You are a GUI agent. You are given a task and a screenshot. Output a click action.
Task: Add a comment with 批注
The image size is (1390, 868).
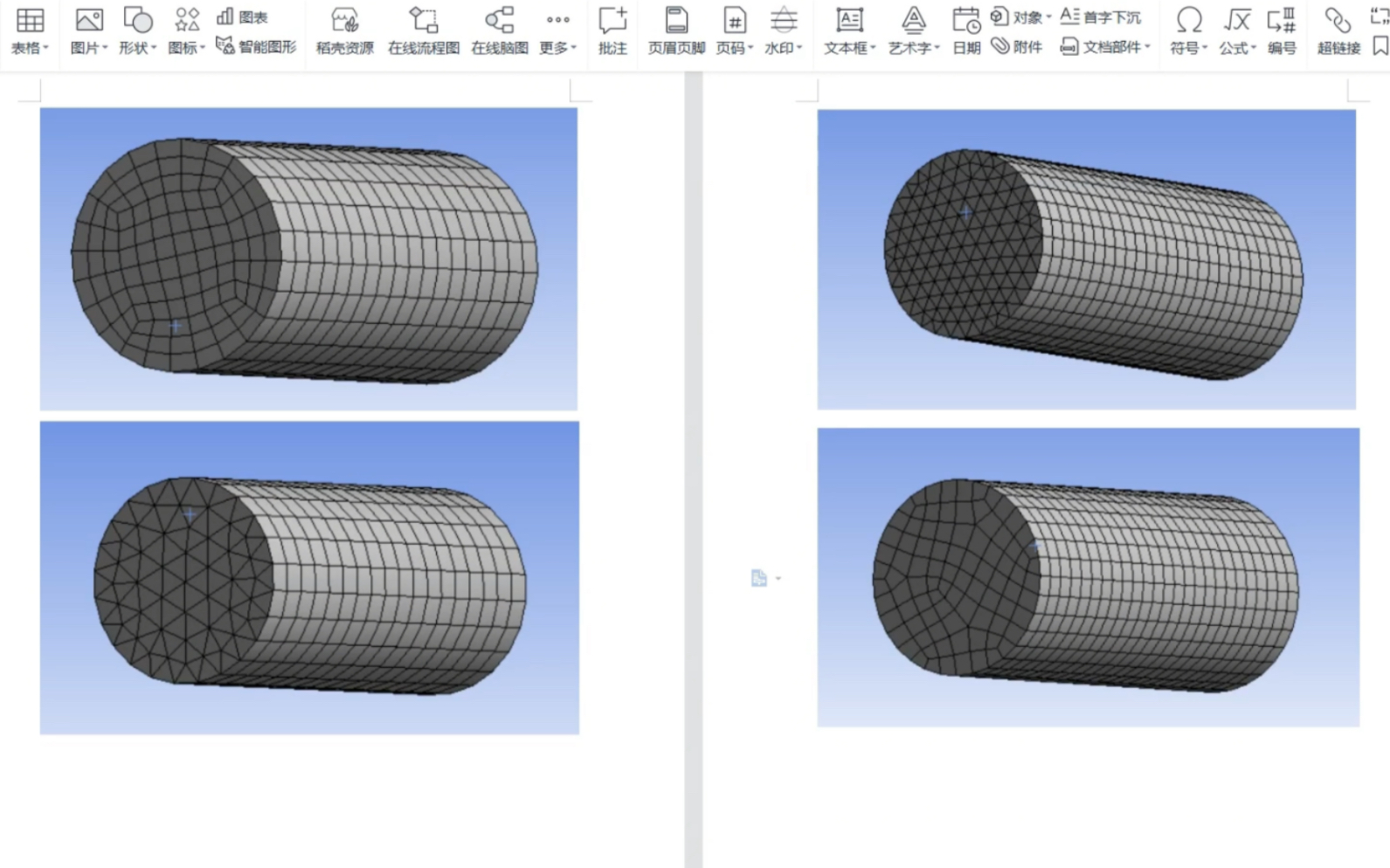[612, 31]
